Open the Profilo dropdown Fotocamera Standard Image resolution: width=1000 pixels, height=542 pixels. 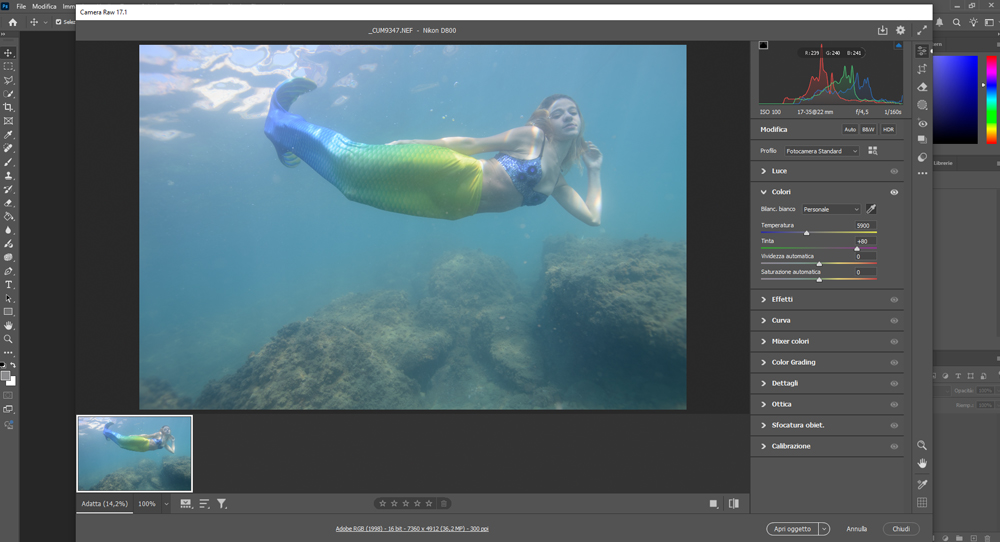(822, 151)
